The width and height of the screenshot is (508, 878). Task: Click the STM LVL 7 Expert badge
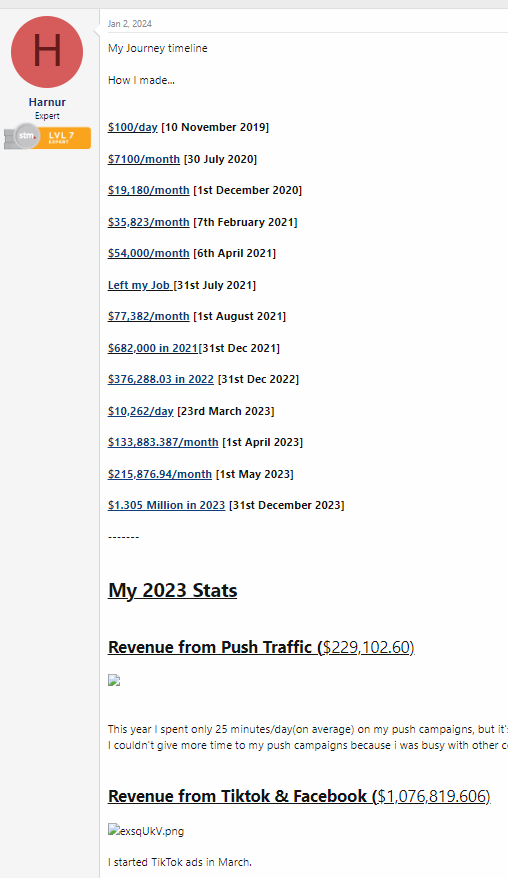coord(48,137)
